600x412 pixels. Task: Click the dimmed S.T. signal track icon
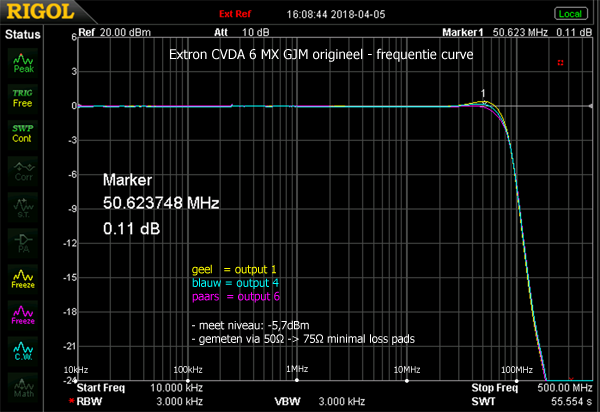23,207
